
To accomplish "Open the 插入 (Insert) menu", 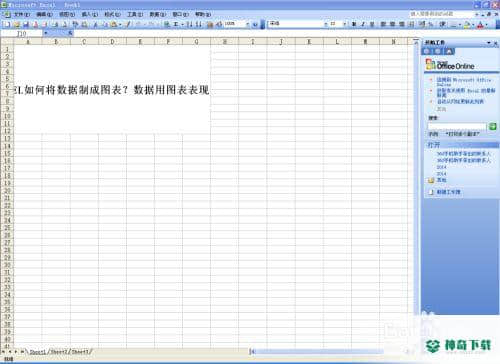I will pos(90,14).
